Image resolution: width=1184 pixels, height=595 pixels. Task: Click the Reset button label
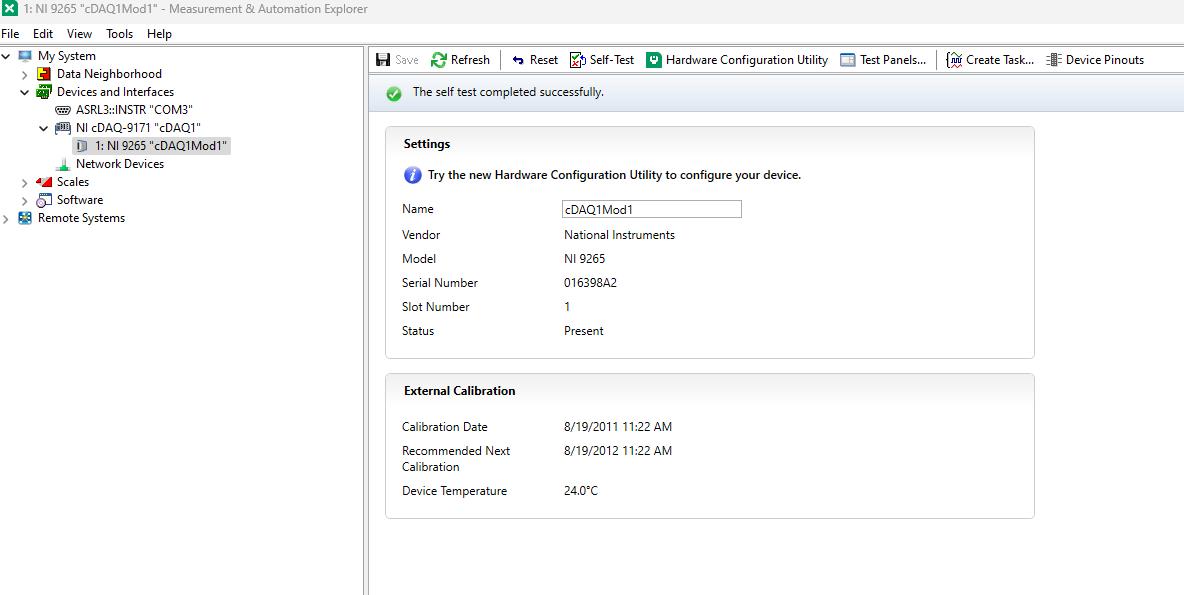tap(544, 60)
